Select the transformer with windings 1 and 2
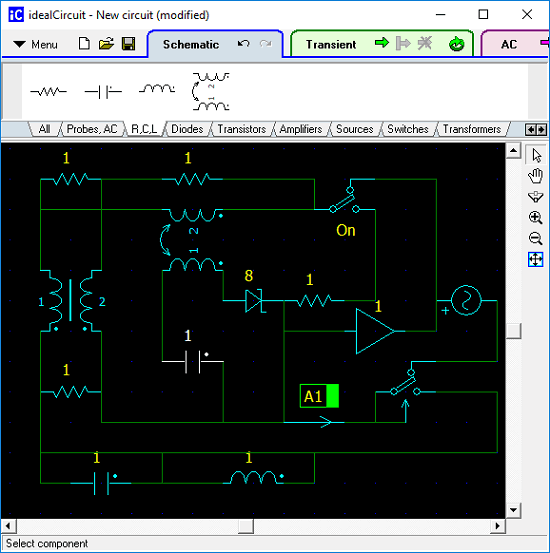Image resolution: width=550 pixels, height=553 pixels. click(x=71, y=300)
